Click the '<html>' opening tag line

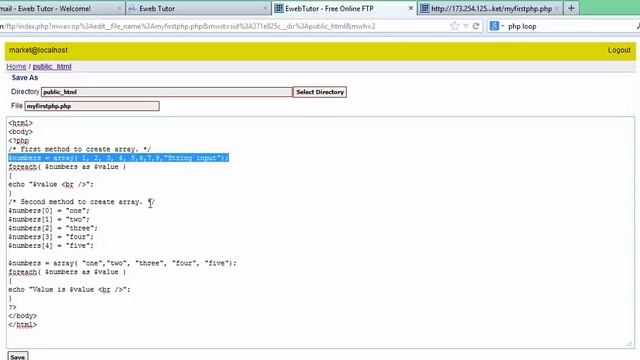click(20, 123)
